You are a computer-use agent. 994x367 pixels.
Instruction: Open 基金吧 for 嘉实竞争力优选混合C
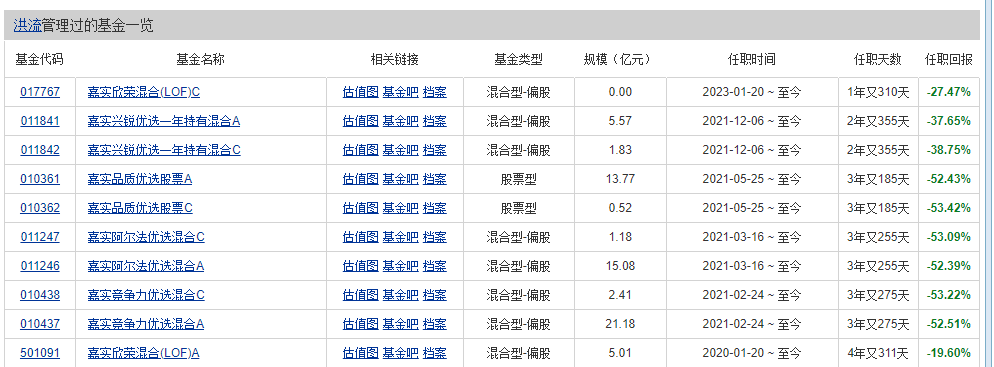tap(401, 295)
